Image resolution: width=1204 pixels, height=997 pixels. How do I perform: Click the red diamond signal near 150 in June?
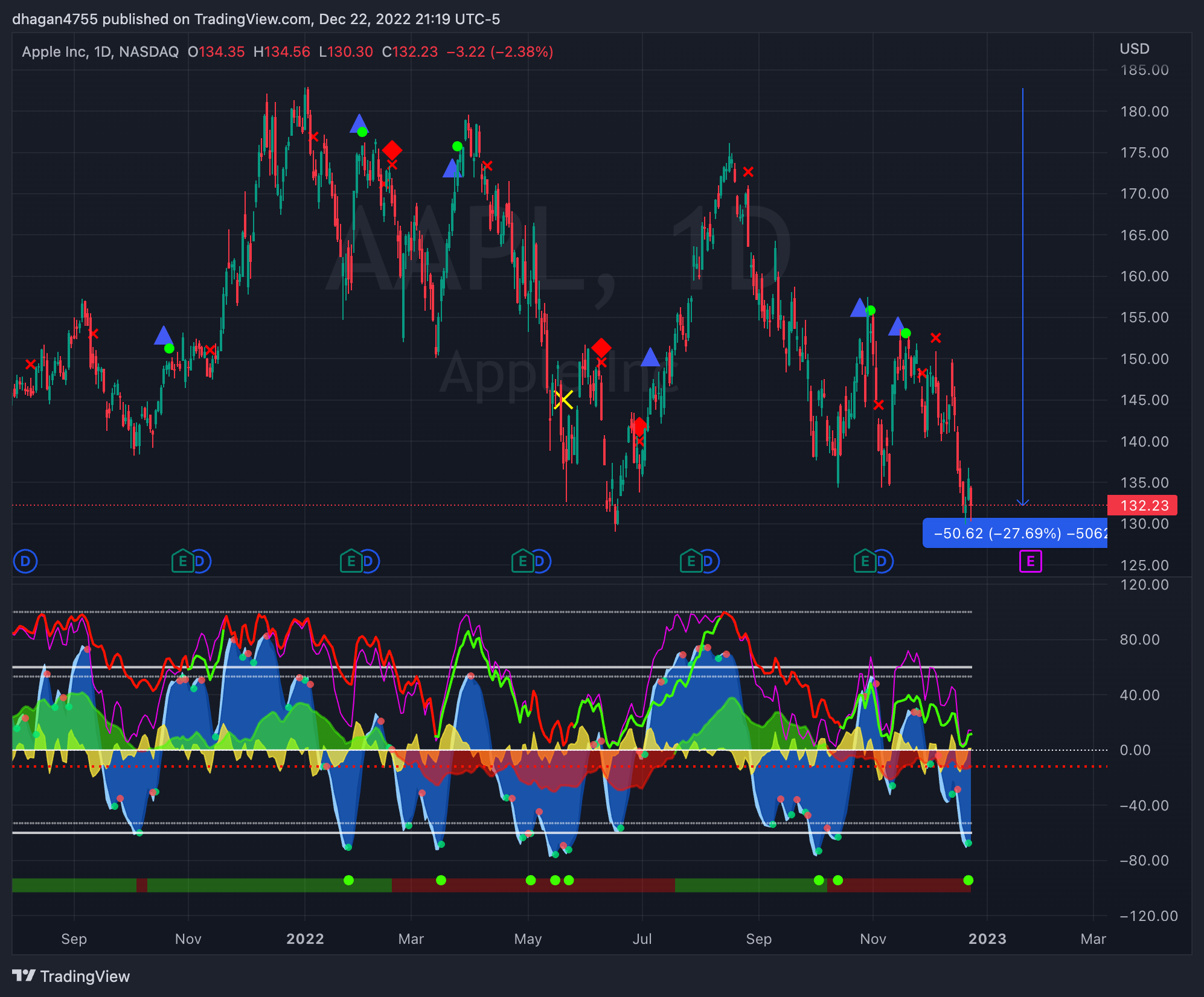pos(601,348)
